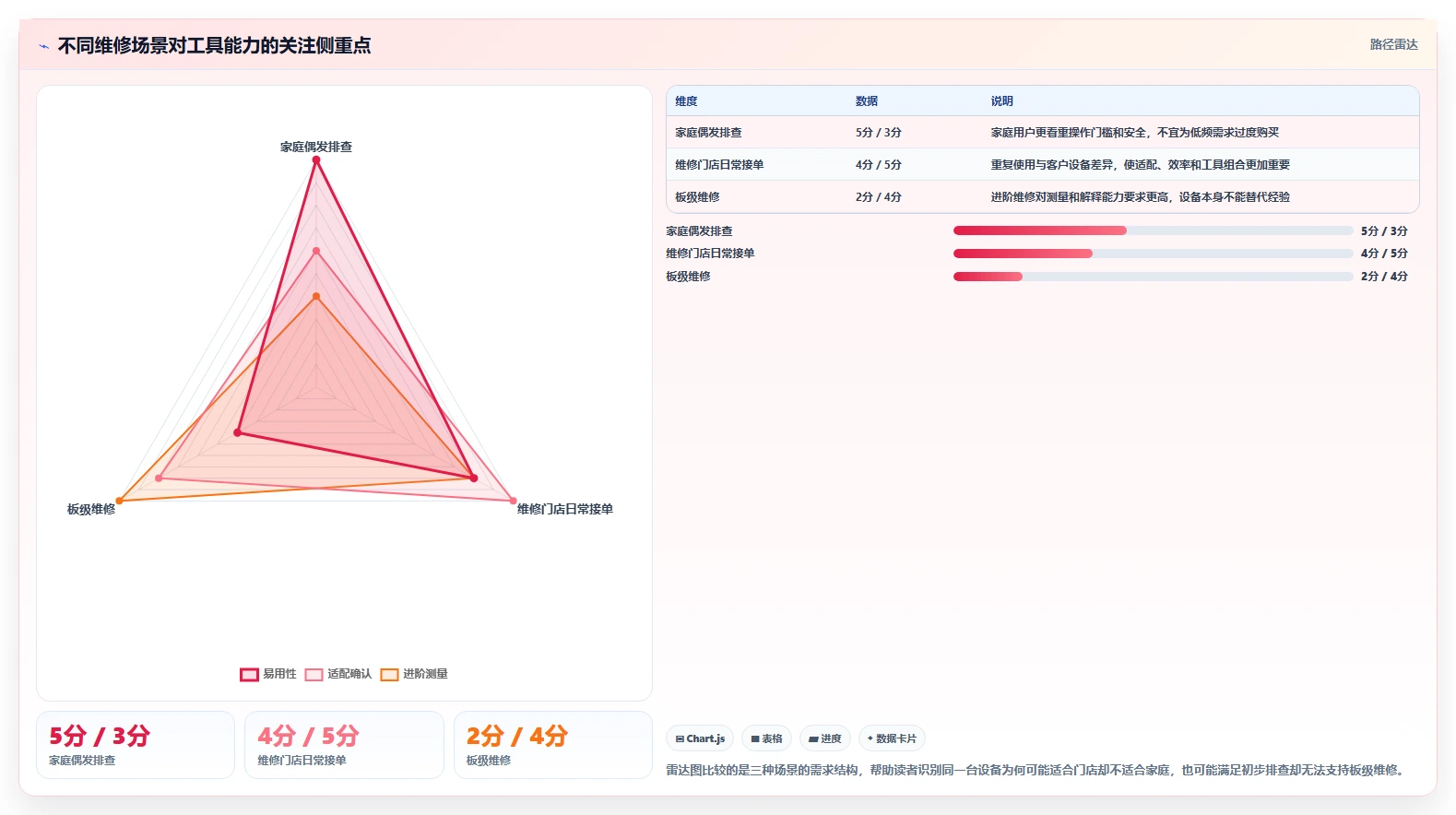The width and height of the screenshot is (1456, 815).
Task: Click the Chart.js tag
Action: (700, 738)
